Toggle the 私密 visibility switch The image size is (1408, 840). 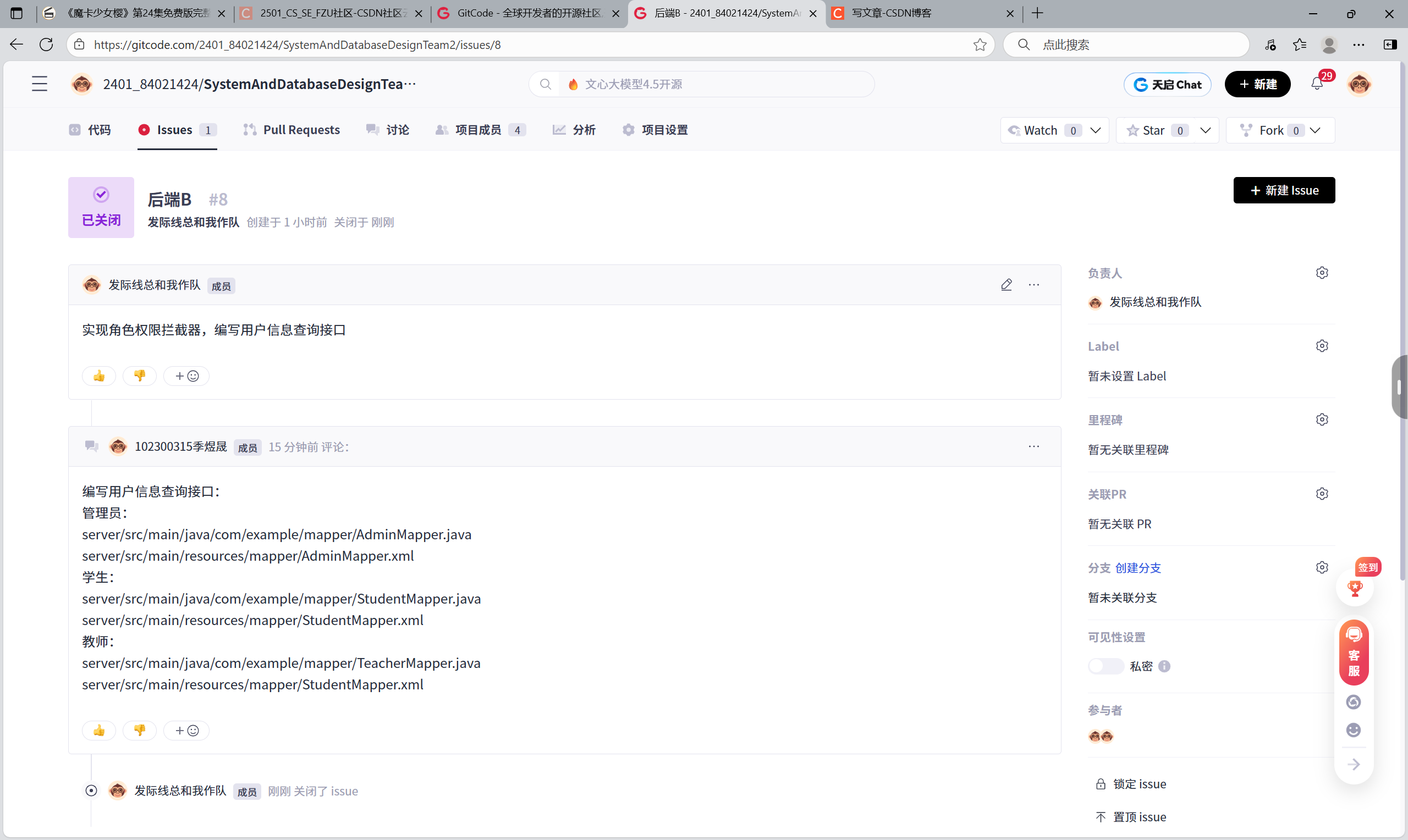click(1105, 666)
